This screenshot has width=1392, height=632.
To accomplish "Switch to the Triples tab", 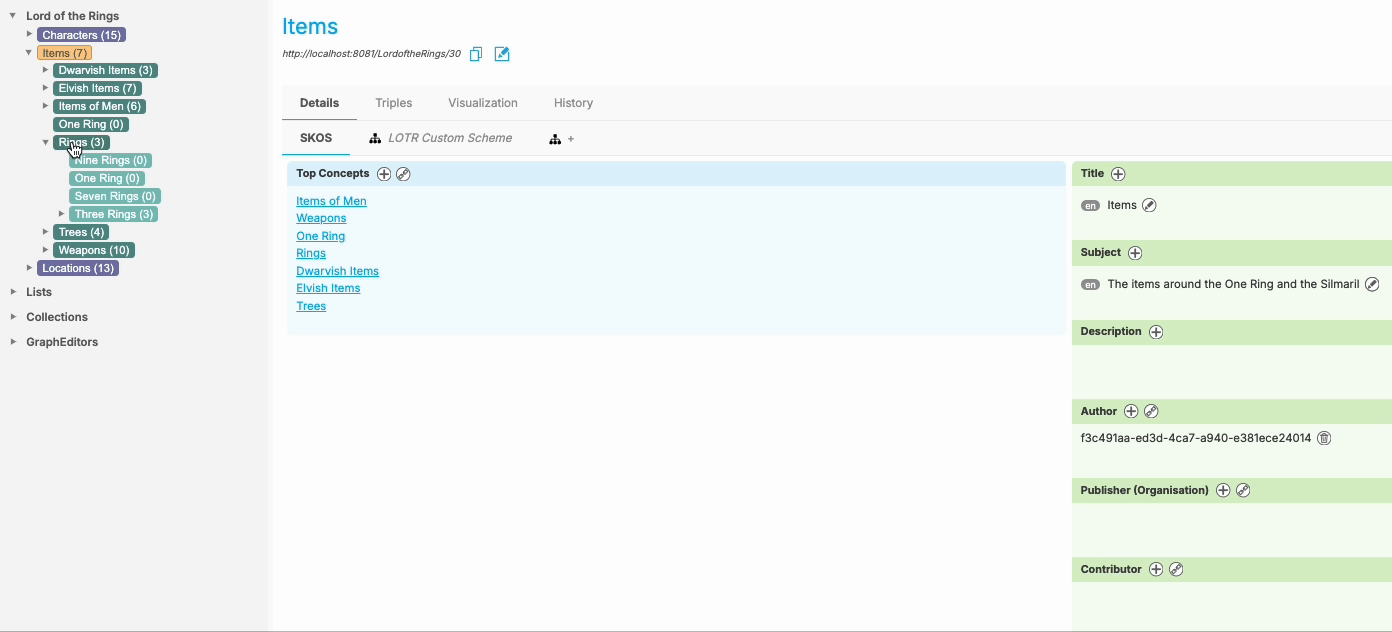I will [393, 103].
